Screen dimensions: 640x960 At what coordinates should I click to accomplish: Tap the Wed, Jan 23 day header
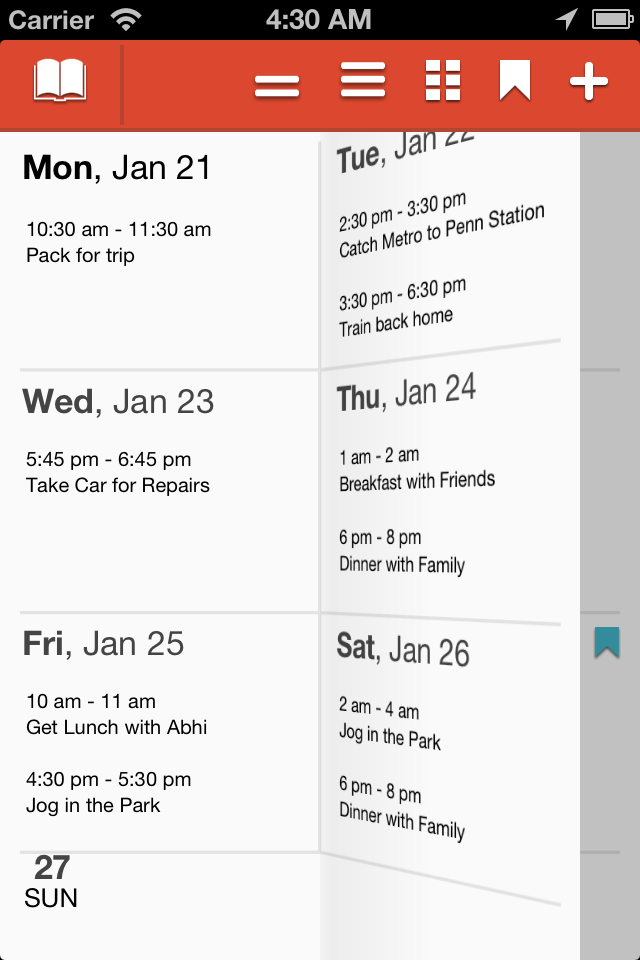point(118,402)
